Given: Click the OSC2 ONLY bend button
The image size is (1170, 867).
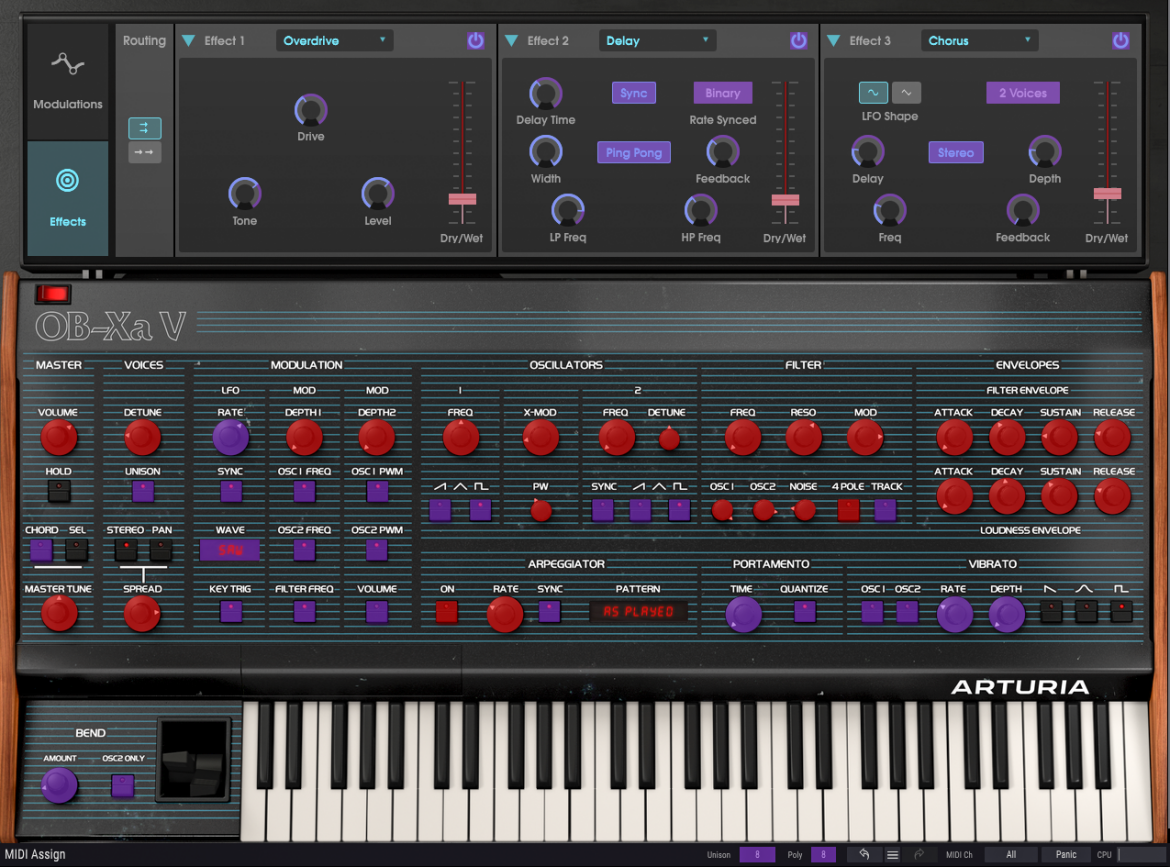Looking at the screenshot, I should (122, 785).
